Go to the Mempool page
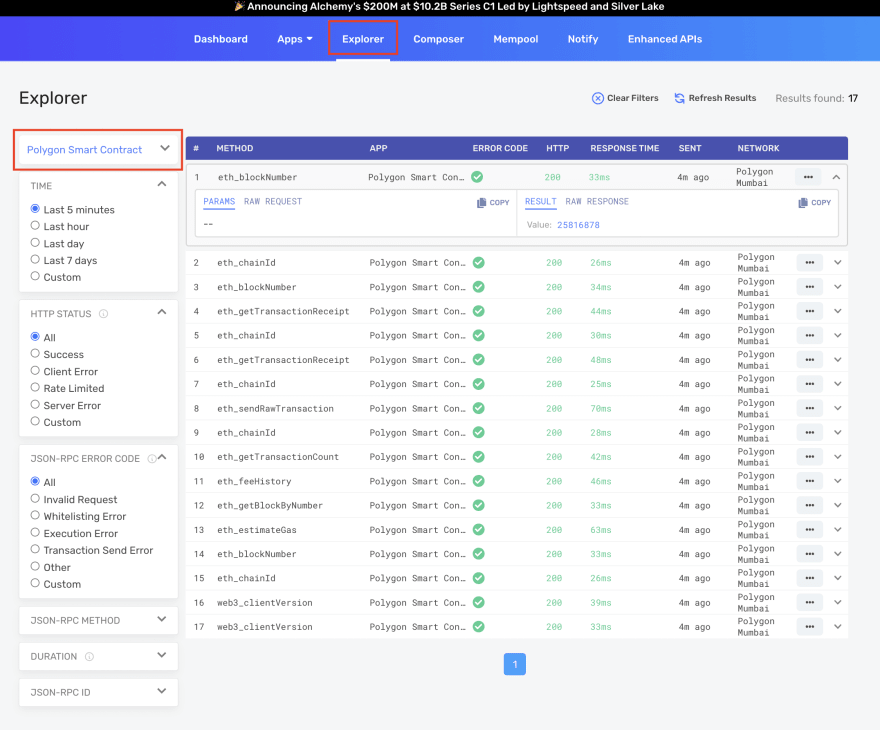Image resolution: width=880 pixels, height=730 pixels. 515,39
